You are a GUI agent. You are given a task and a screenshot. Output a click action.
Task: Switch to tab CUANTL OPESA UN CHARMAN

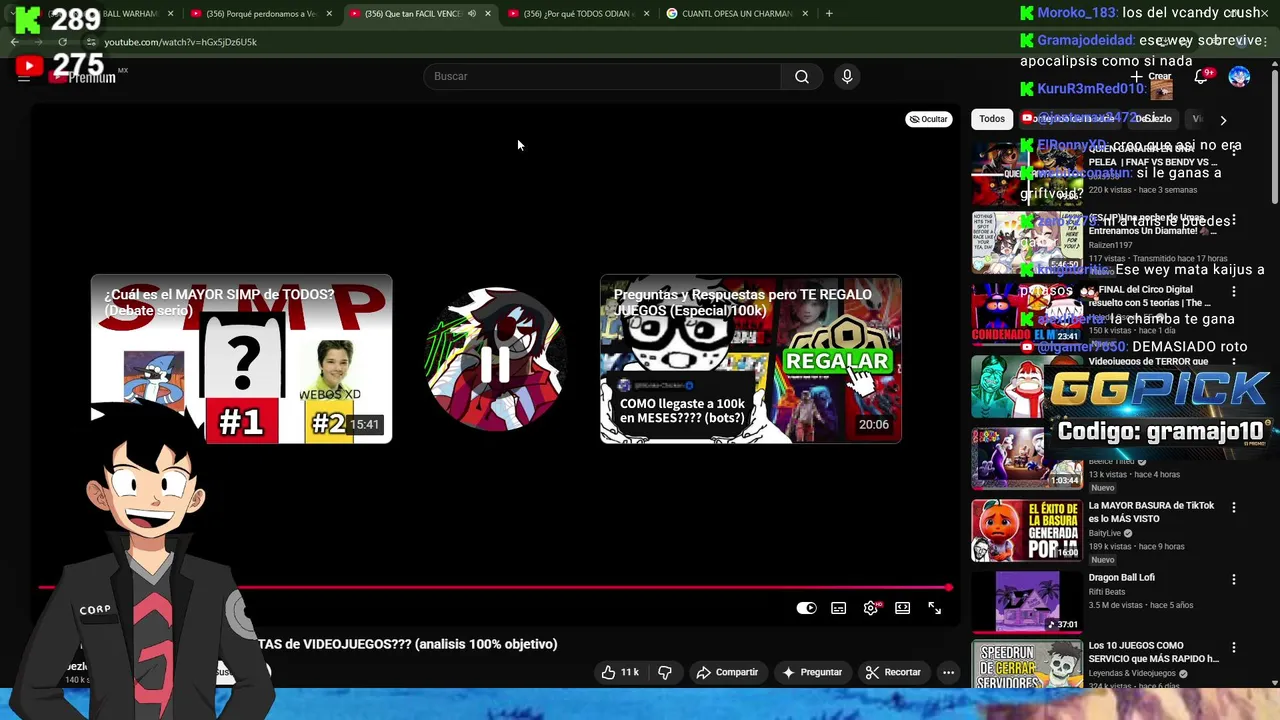coord(736,14)
